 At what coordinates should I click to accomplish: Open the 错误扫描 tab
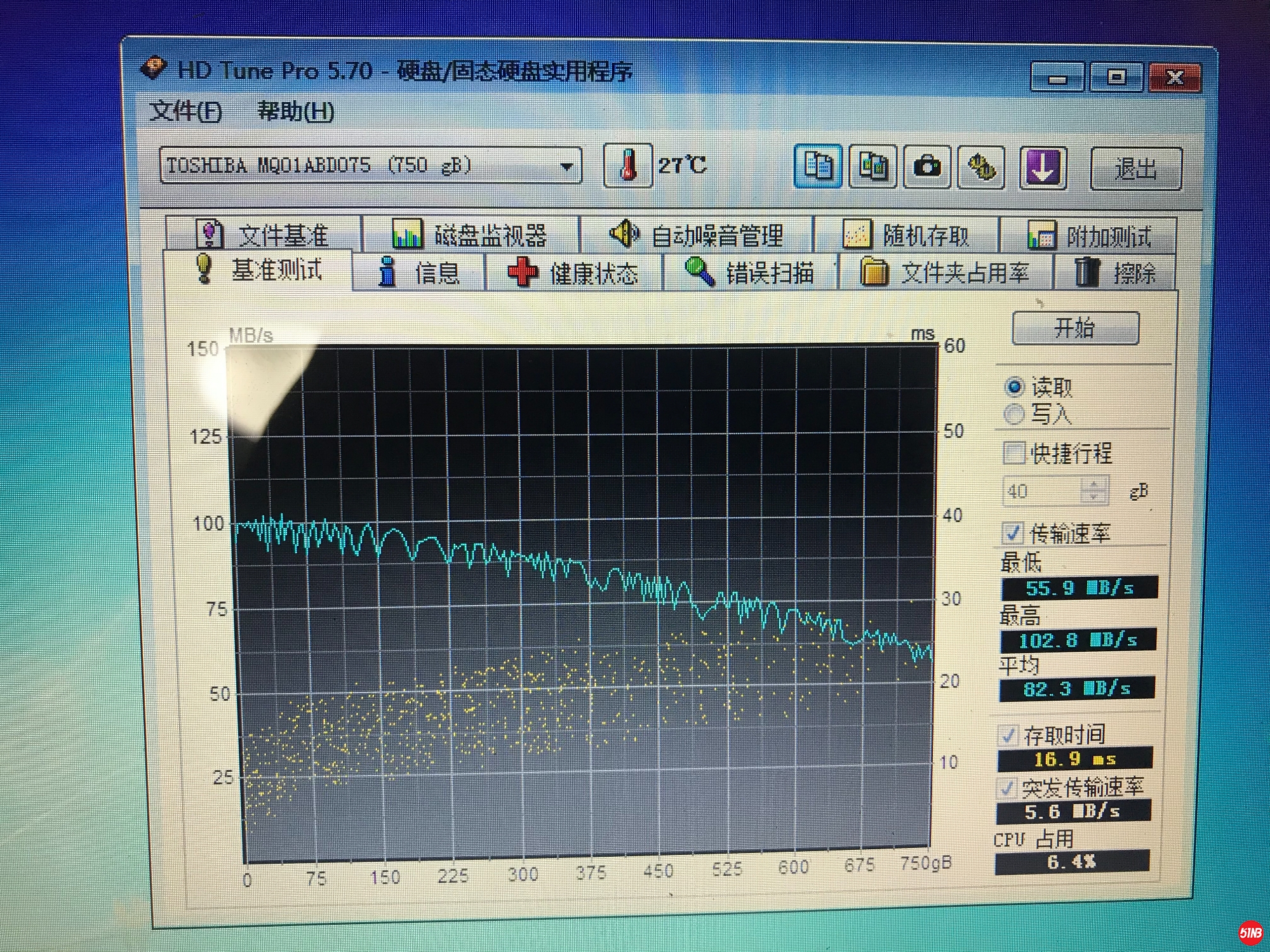(x=750, y=274)
